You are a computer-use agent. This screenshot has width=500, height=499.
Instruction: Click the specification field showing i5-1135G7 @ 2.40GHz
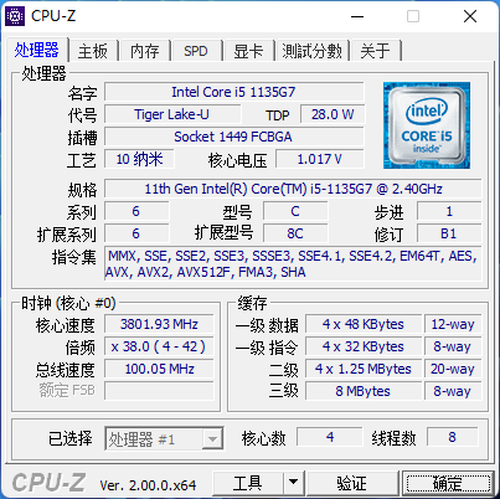293,189
